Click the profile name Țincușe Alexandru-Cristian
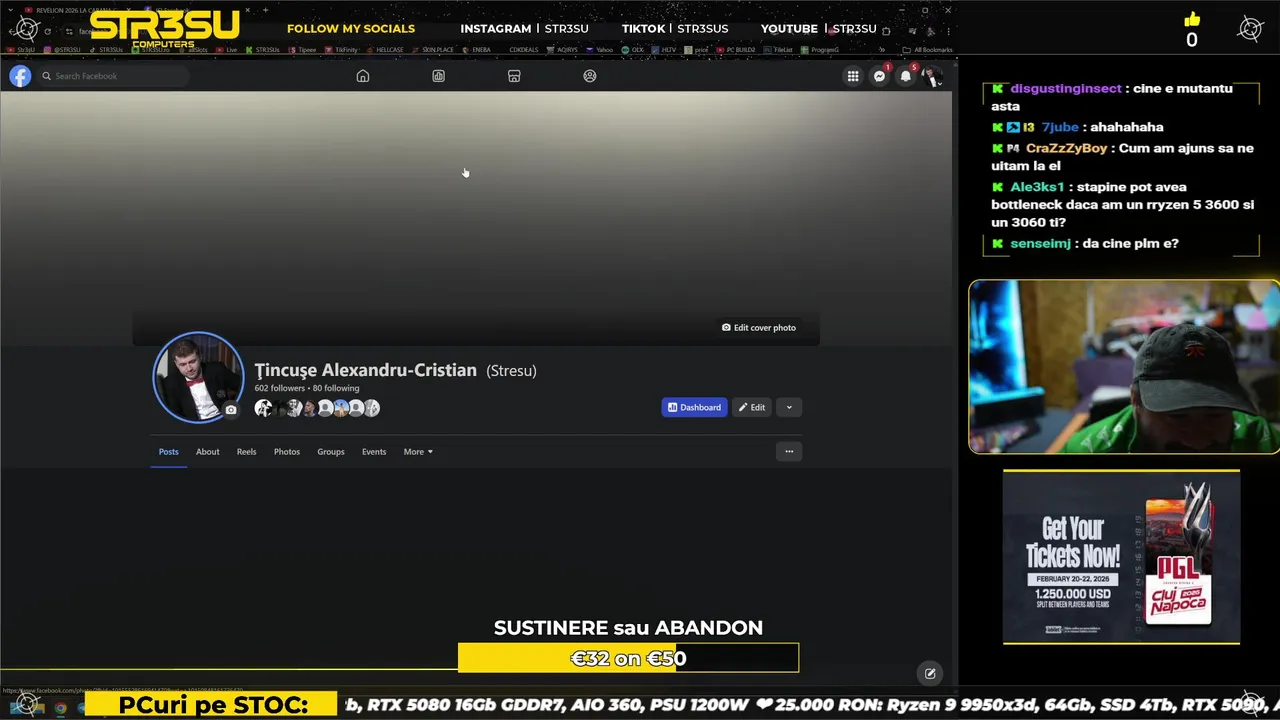This screenshot has width=1280, height=720. 365,370
